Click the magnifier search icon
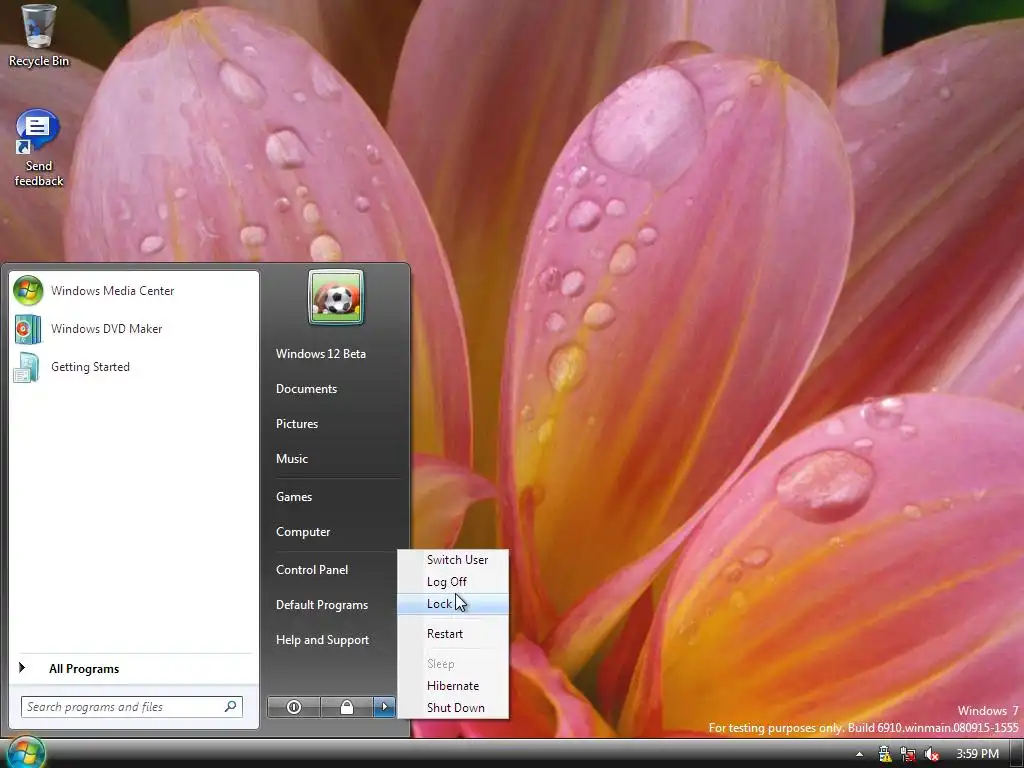The width and height of the screenshot is (1024, 768). [231, 707]
